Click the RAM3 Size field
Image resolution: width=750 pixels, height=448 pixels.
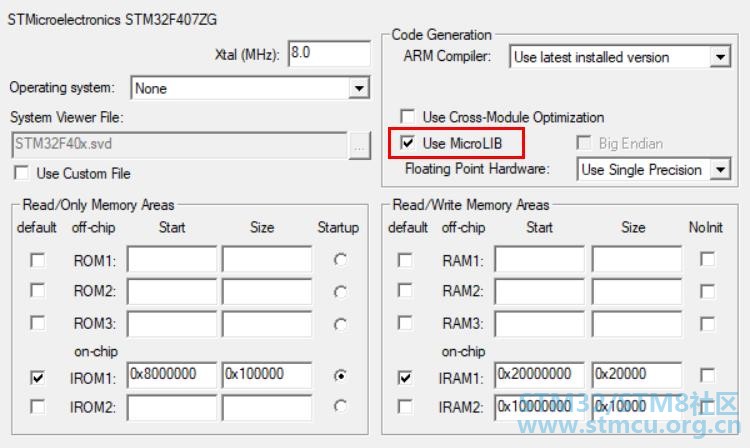tap(637, 324)
